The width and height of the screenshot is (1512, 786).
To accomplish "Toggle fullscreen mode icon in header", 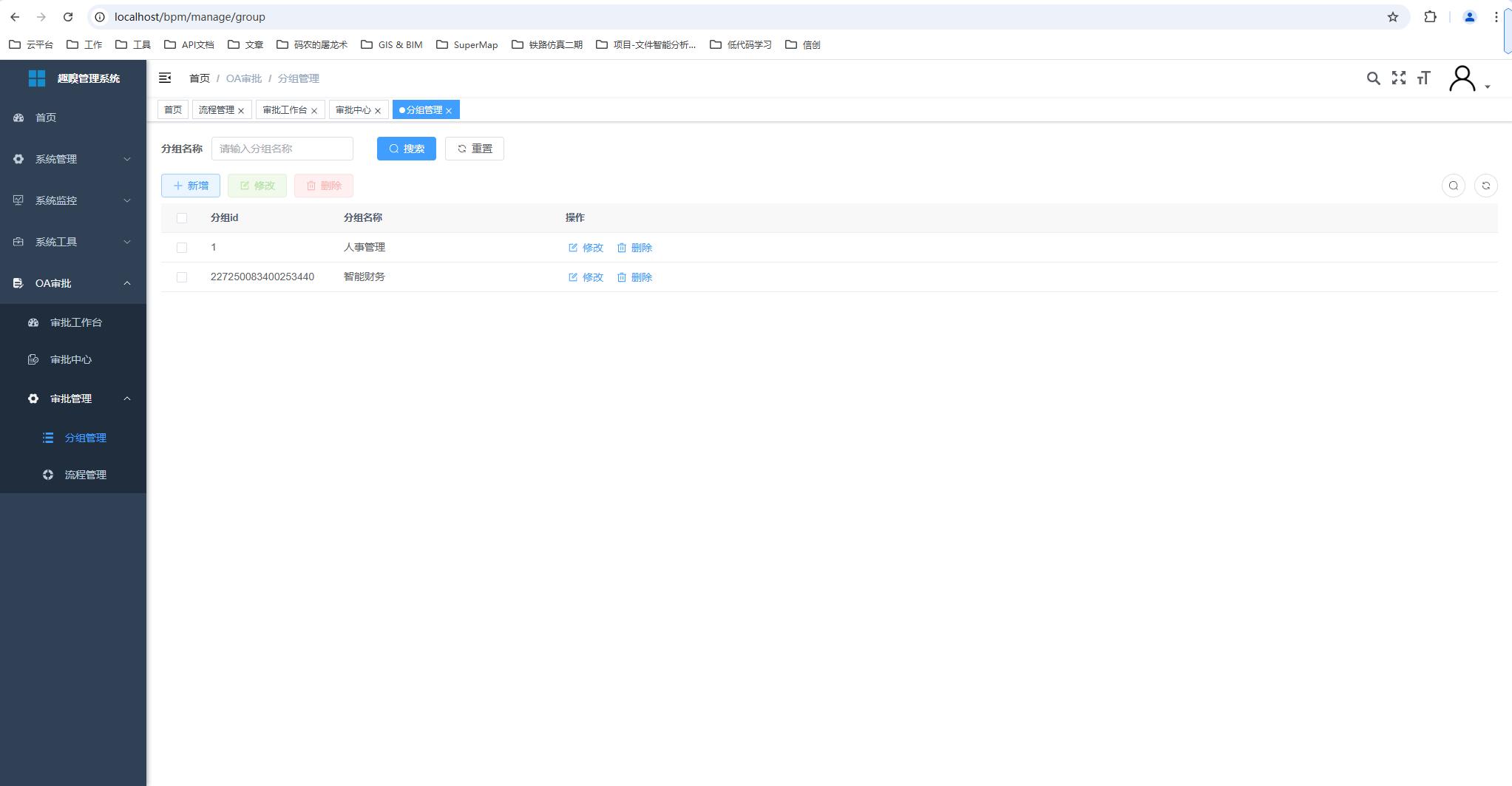I will [x=1398, y=78].
